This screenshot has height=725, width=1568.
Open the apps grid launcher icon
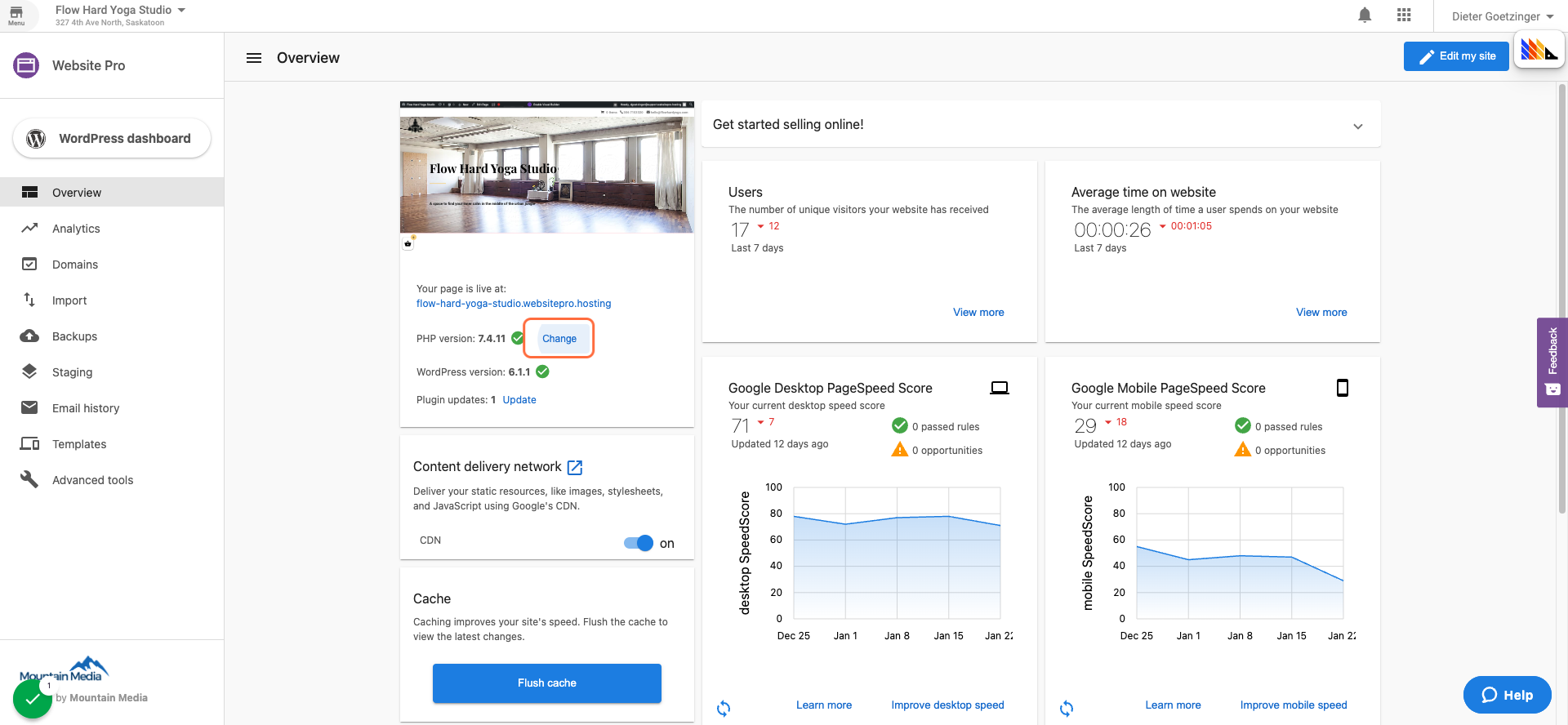[1404, 16]
